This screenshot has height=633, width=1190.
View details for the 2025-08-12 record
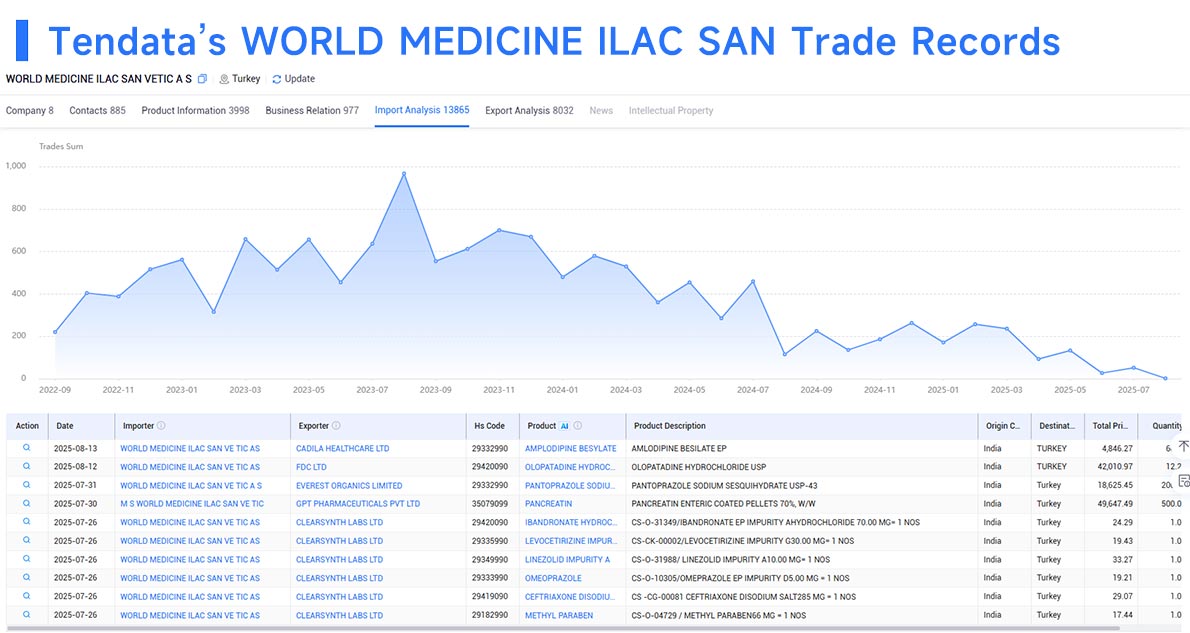click(x=27, y=466)
